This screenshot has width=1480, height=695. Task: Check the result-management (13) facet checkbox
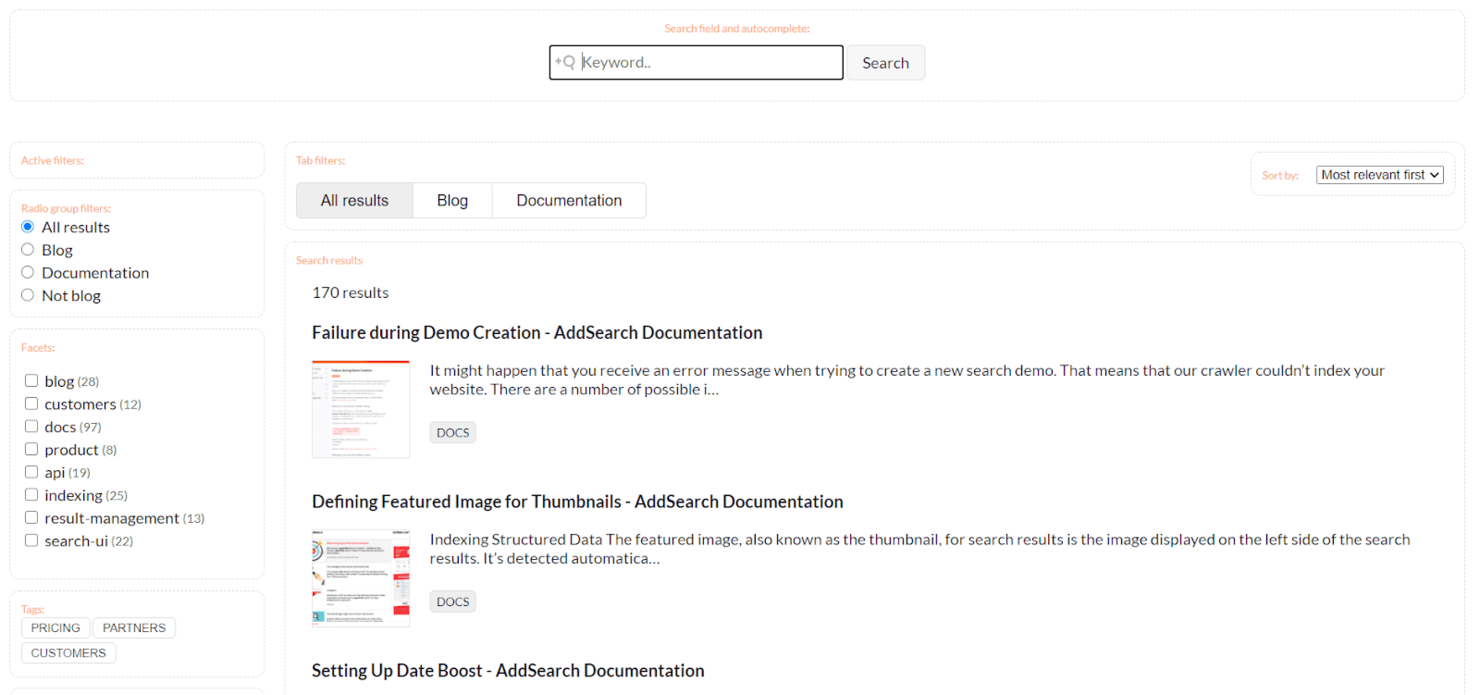click(31, 518)
